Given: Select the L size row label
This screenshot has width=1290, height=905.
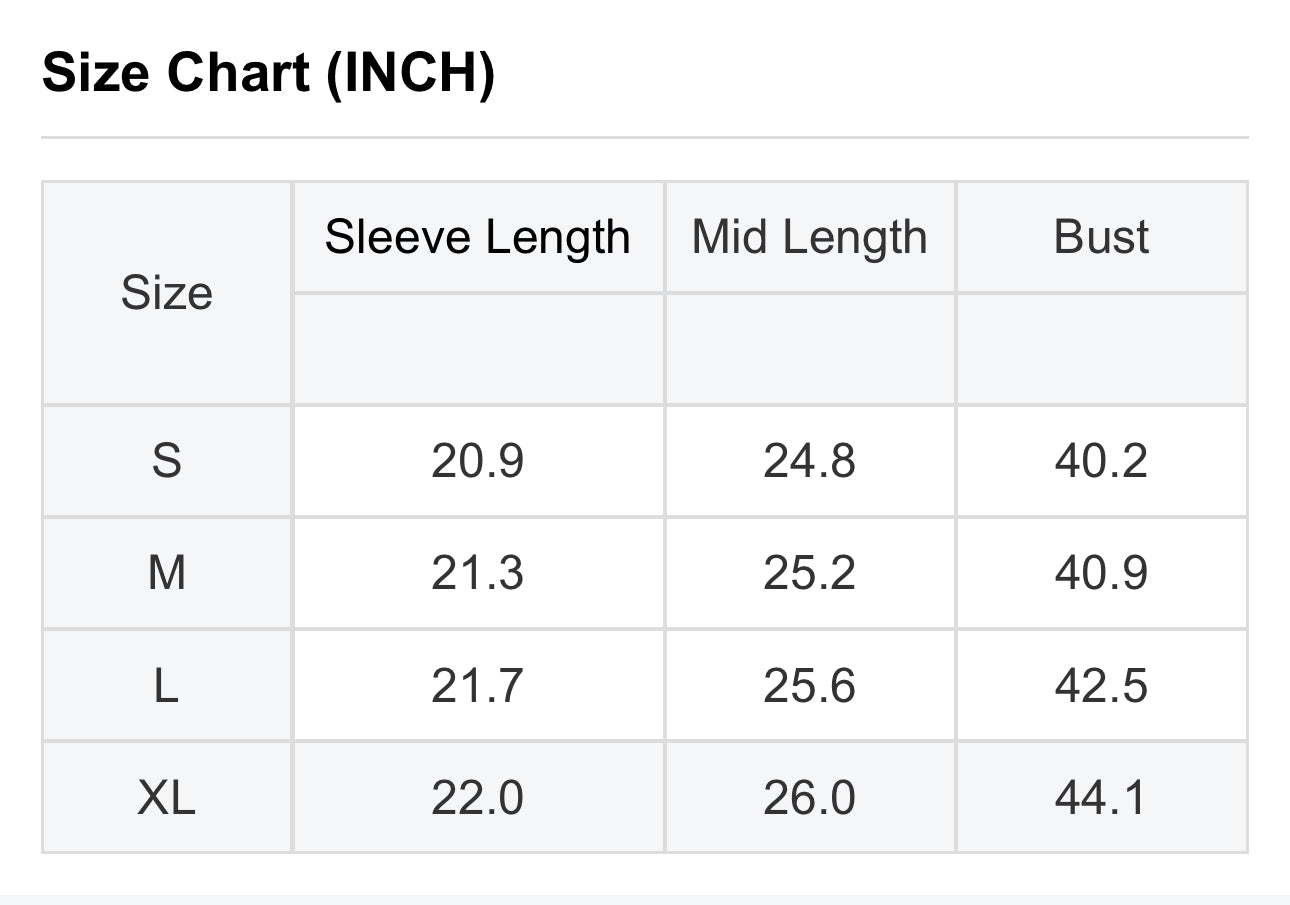Looking at the screenshot, I should click(x=167, y=685).
